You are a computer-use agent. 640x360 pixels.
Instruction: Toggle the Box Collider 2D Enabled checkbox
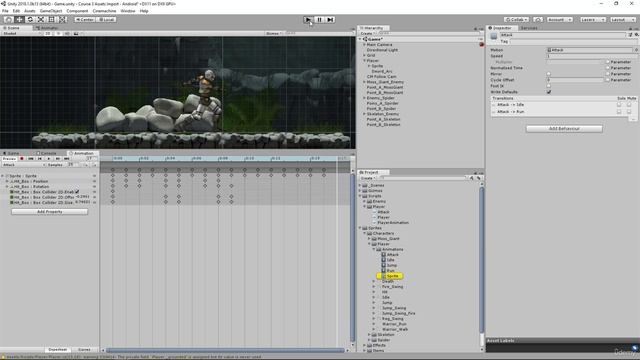(x=77, y=191)
